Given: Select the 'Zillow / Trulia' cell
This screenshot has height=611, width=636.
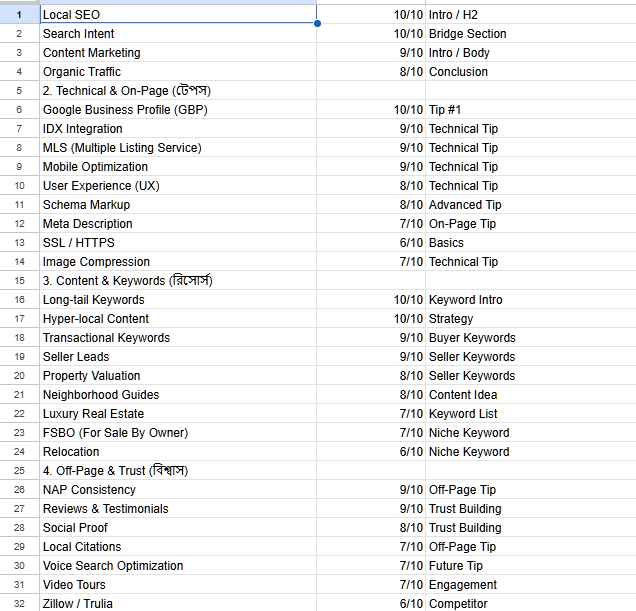Looking at the screenshot, I should coord(178,603).
